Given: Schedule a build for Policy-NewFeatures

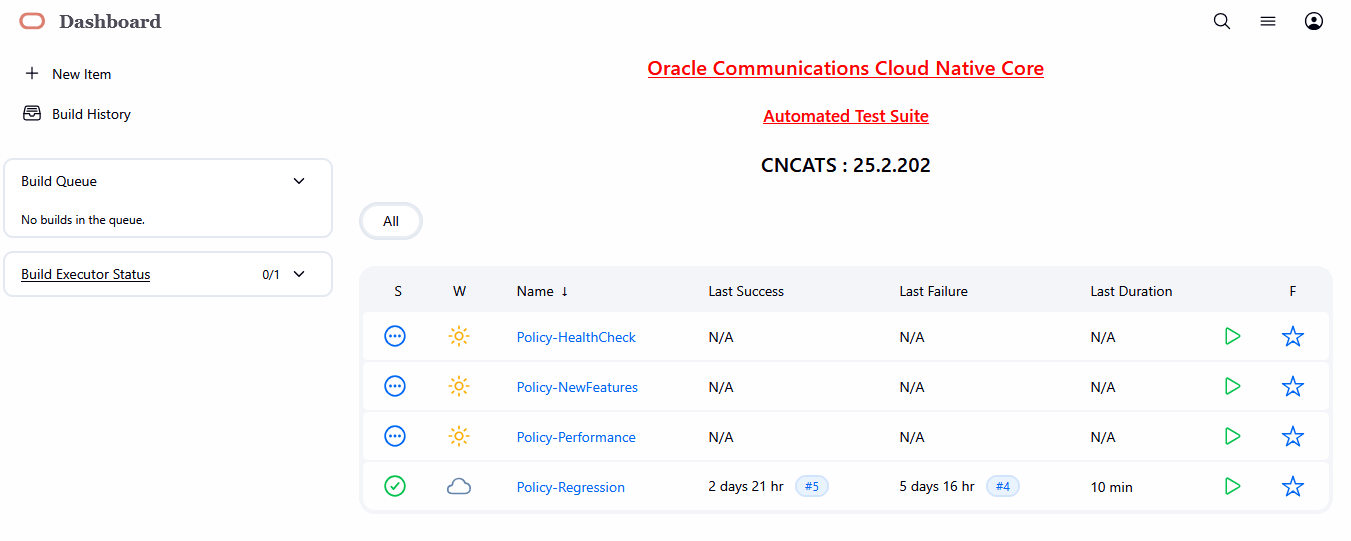Looking at the screenshot, I should click(1232, 386).
